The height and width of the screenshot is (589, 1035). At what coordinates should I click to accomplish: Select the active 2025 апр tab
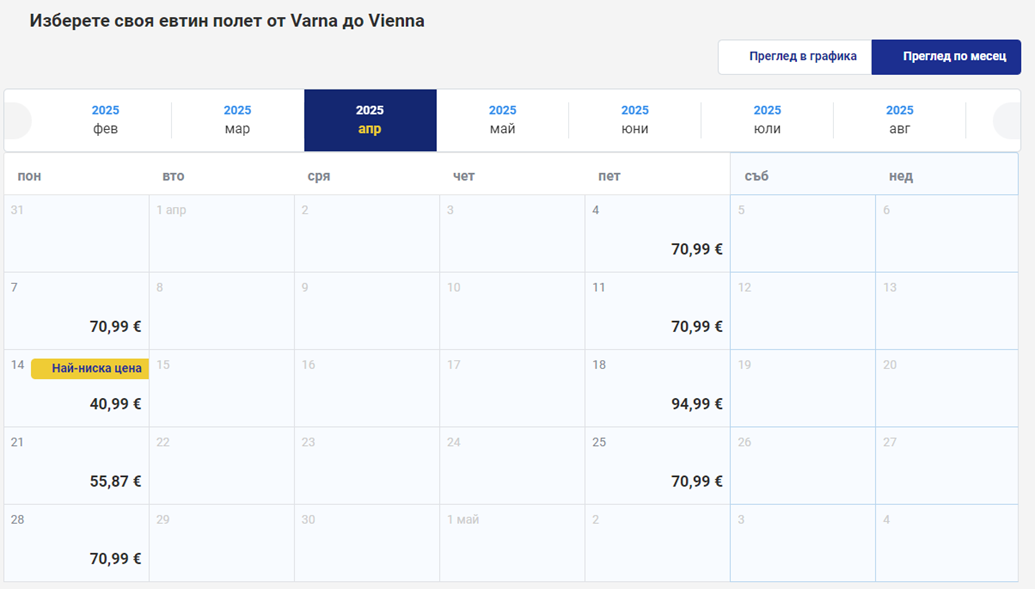(370, 120)
